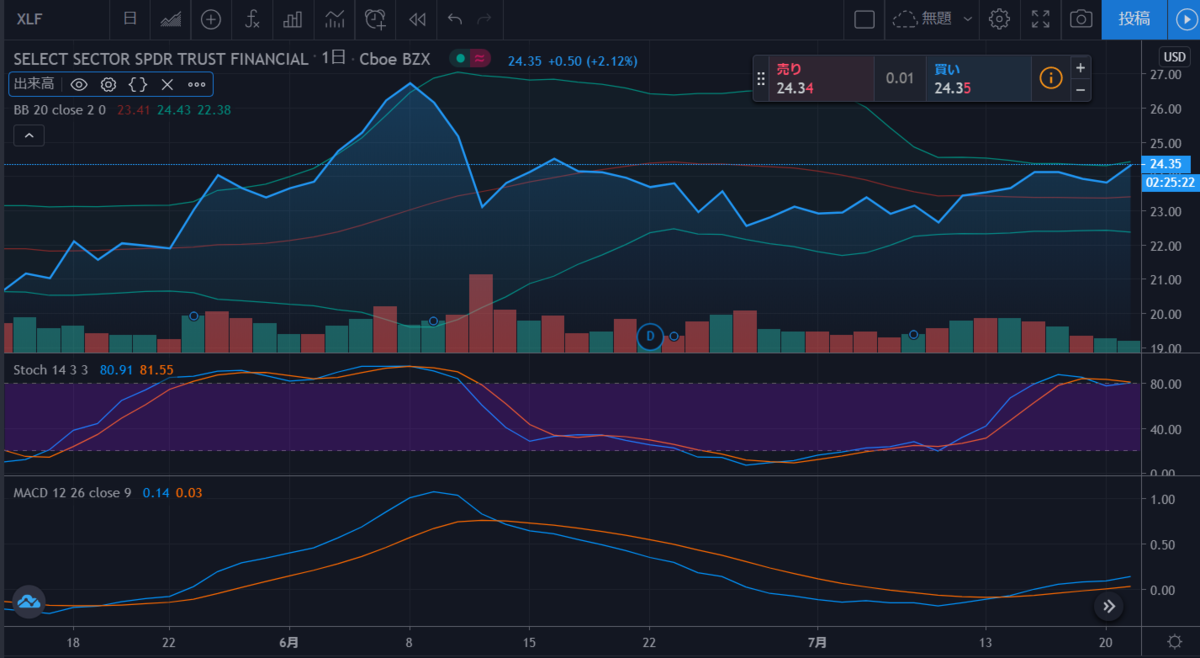Click the D dividend marker on chart

[x=651, y=336]
